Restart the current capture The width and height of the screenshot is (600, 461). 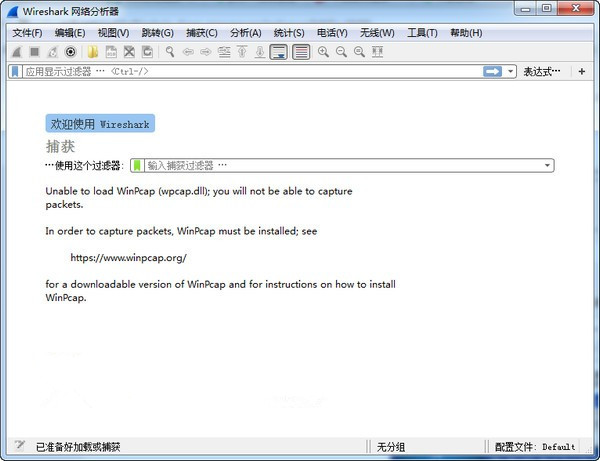[52, 52]
